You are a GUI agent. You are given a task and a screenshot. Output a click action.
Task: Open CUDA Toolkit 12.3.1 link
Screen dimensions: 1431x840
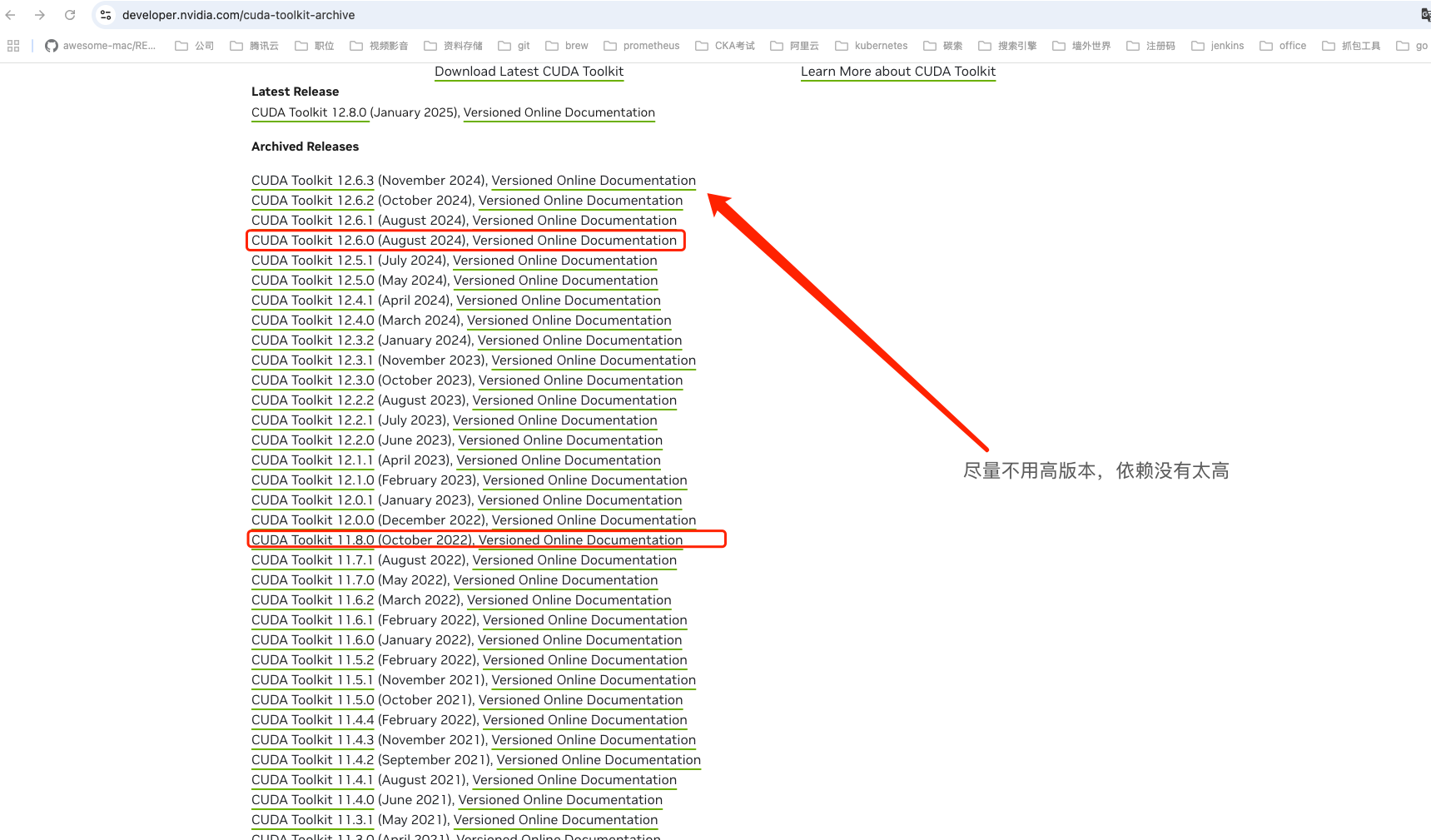point(313,360)
